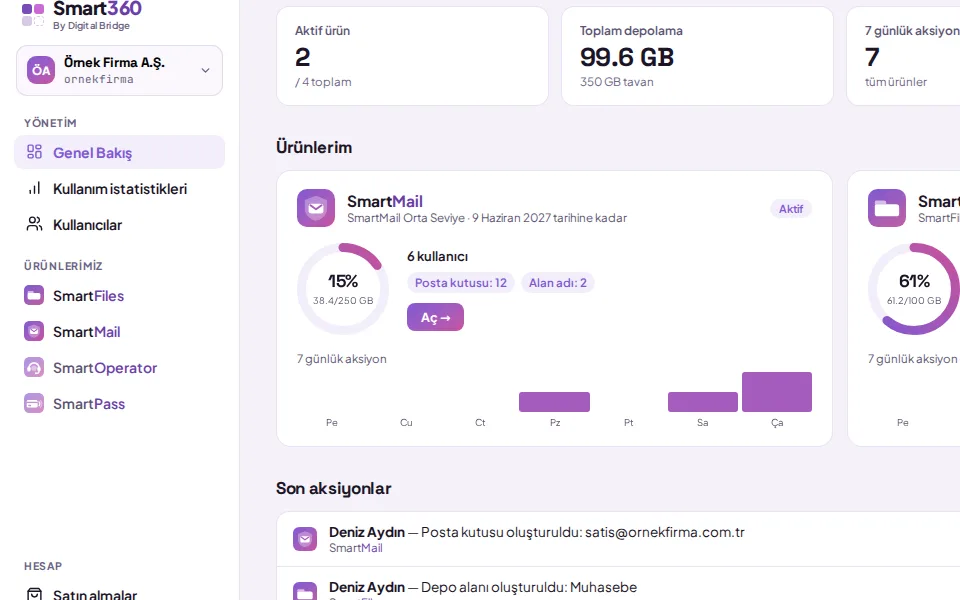Click the 15% storage usage ring
The height and width of the screenshot is (600, 960).
[x=343, y=289]
